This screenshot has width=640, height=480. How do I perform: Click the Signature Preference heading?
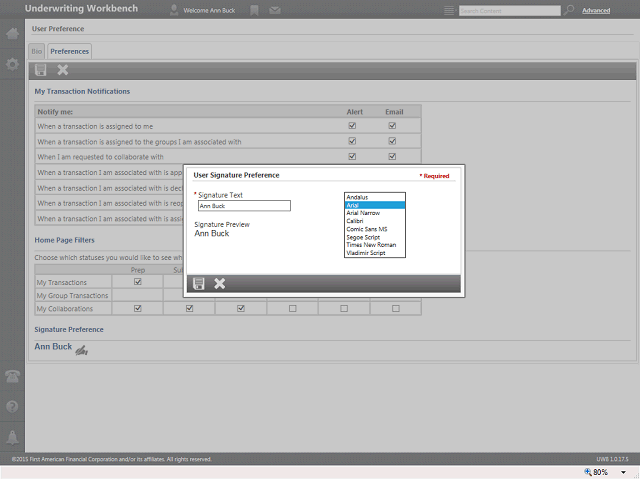click(x=69, y=329)
